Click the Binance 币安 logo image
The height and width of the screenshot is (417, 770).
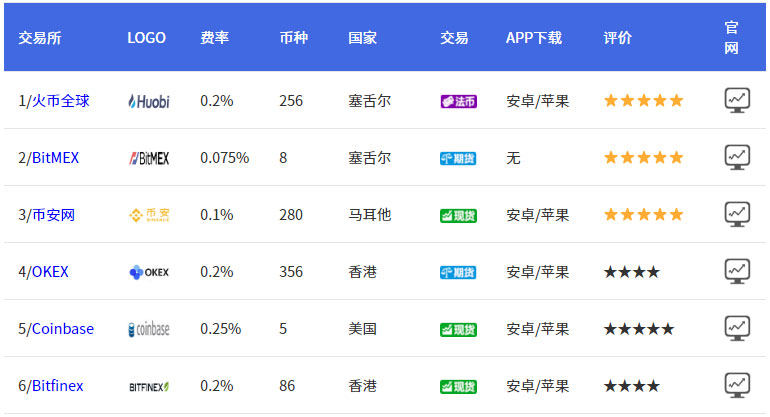coord(149,215)
